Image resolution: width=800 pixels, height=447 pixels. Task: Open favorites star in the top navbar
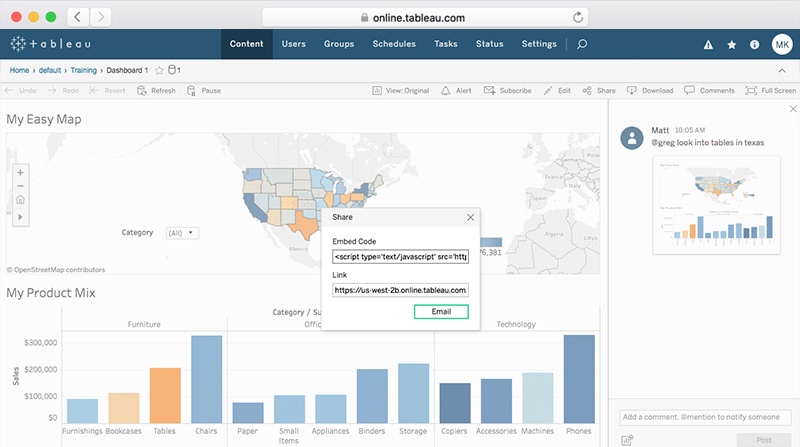coord(731,45)
